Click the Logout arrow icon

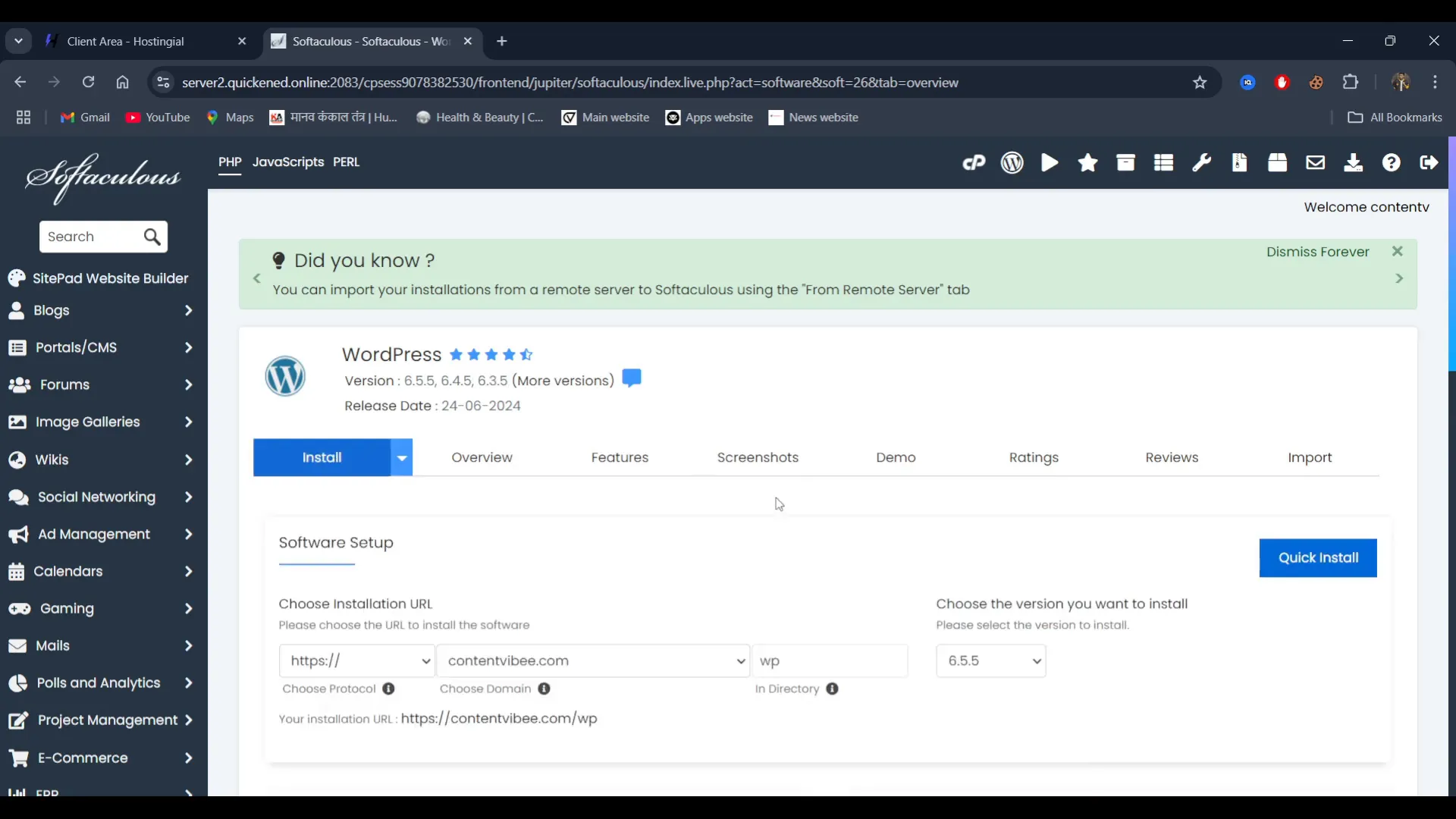tap(1429, 163)
